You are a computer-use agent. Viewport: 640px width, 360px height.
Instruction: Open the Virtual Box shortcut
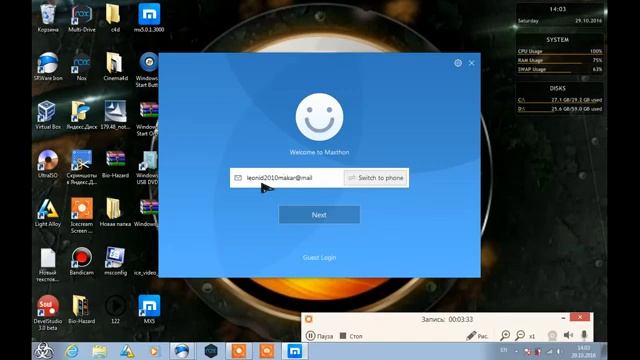tap(48, 115)
